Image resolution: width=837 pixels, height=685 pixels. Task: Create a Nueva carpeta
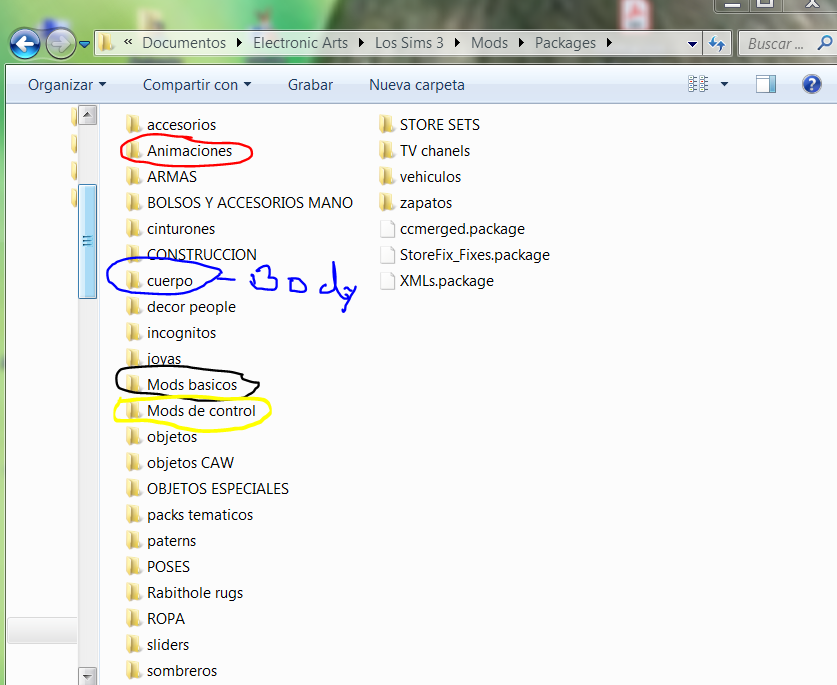click(417, 85)
